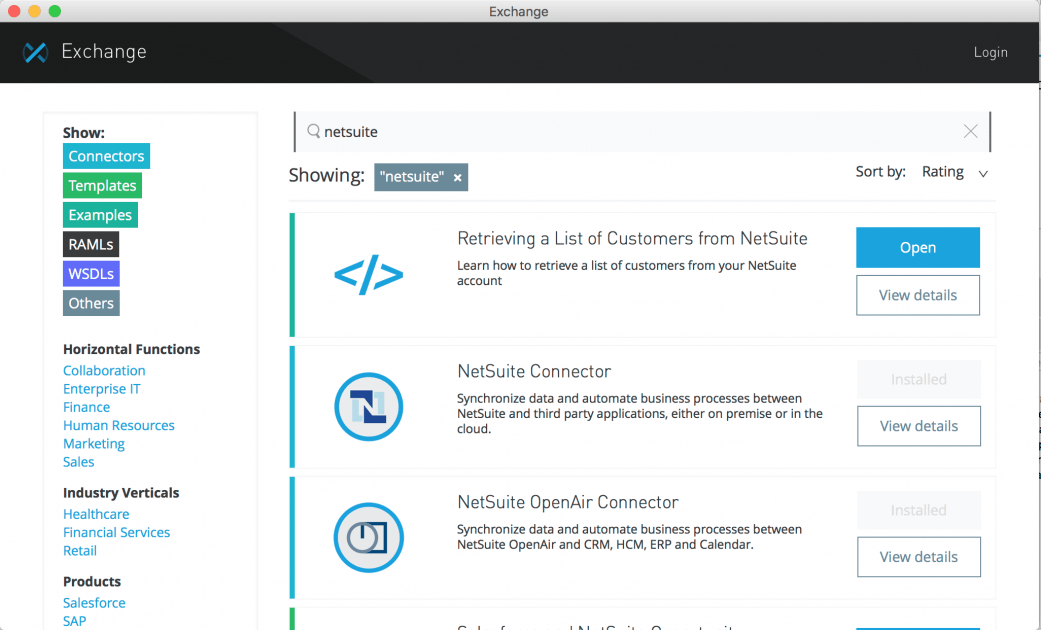The image size is (1041, 630).
Task: Open the Sort by Rating dropdown
Action: click(952, 171)
